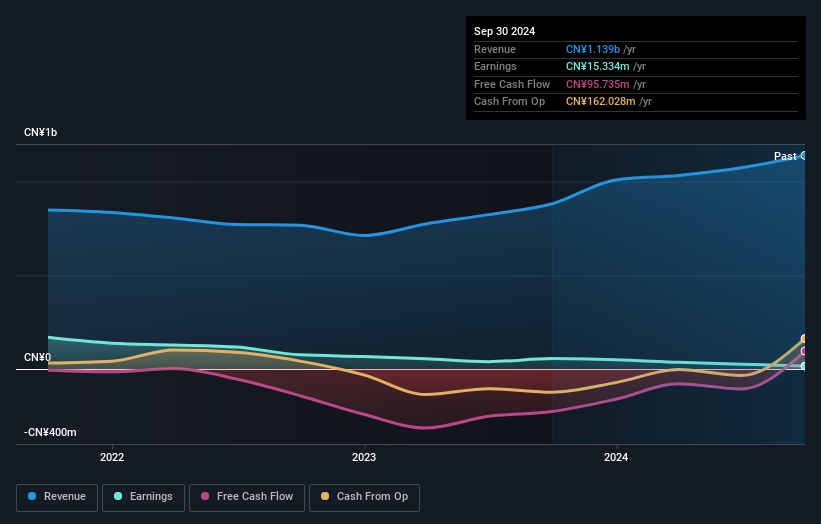Toggle the Earnings legend button
Screen dimensions: 821x524
tap(143, 497)
